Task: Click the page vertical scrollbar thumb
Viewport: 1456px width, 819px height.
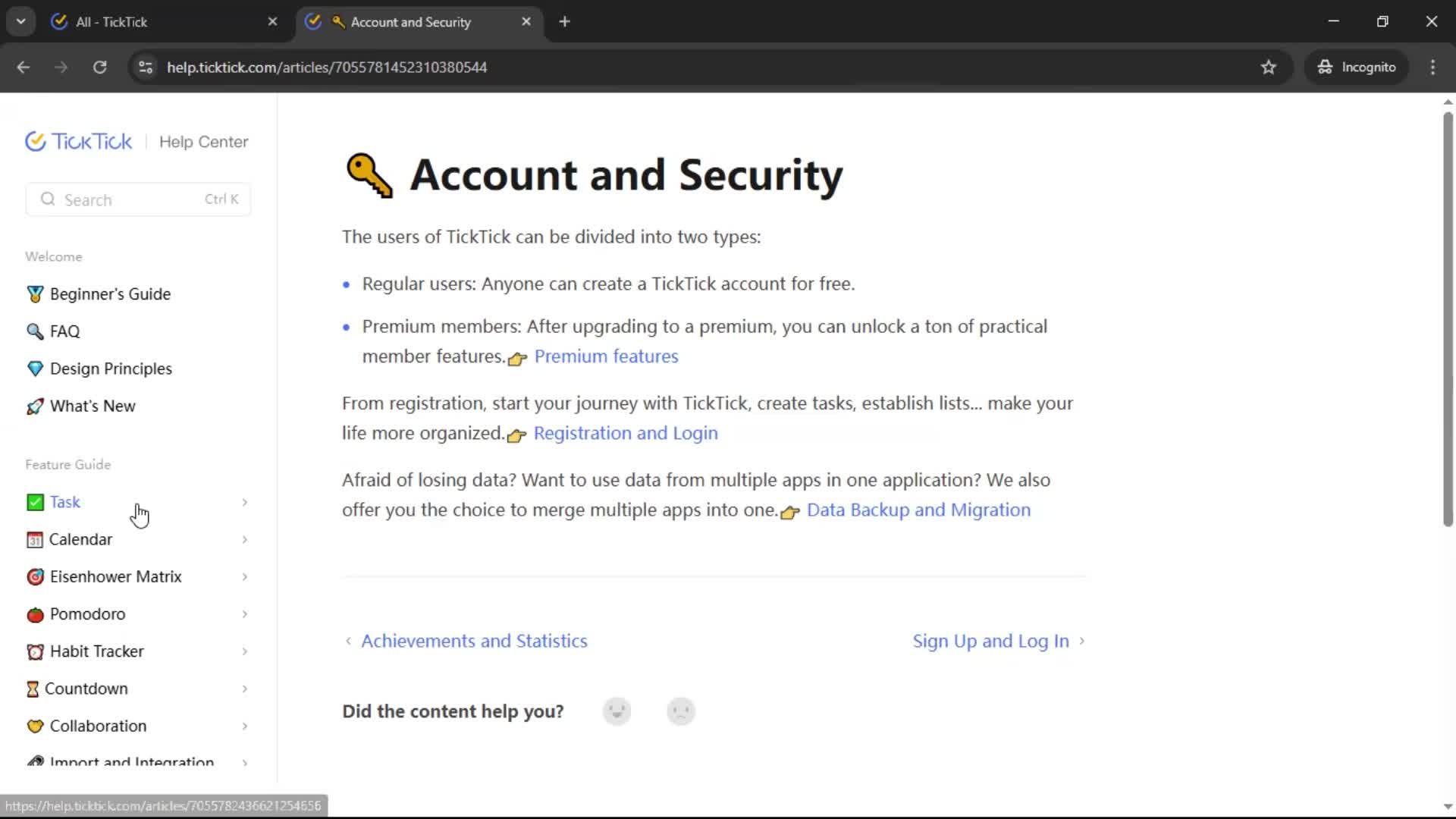Action: pyautogui.click(x=1448, y=318)
